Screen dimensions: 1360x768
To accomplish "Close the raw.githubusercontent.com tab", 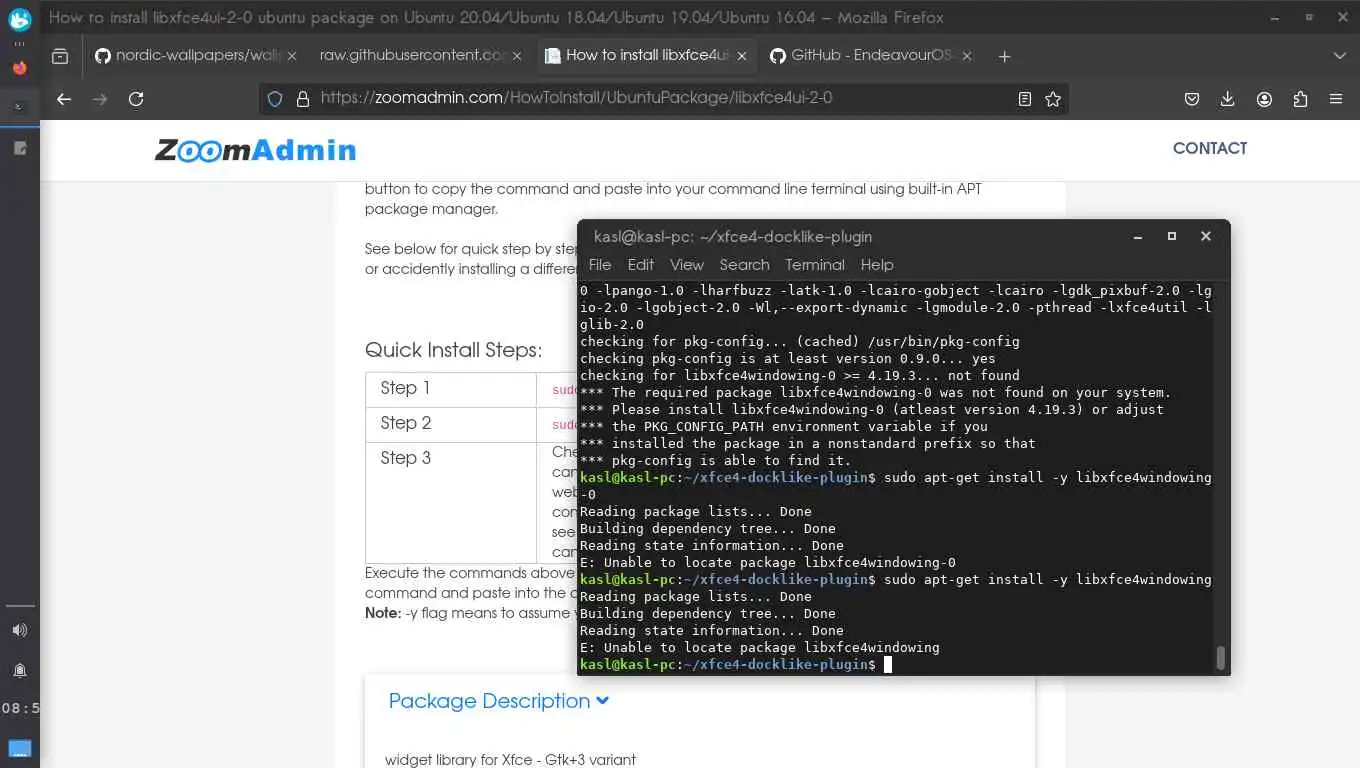I will tap(517, 56).
